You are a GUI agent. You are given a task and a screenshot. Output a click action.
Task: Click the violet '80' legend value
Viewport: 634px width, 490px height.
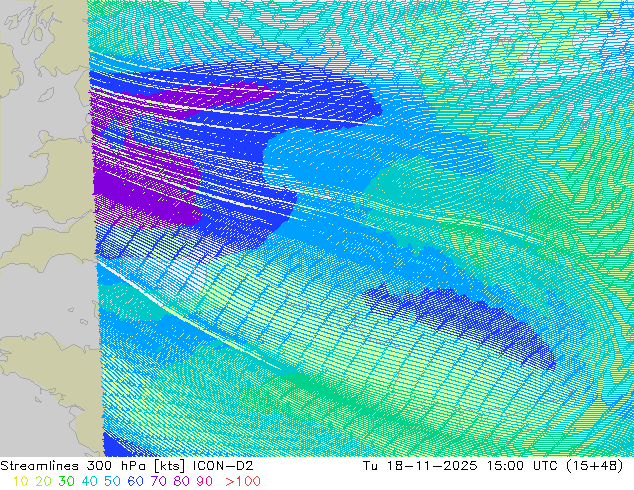pyautogui.click(x=181, y=481)
